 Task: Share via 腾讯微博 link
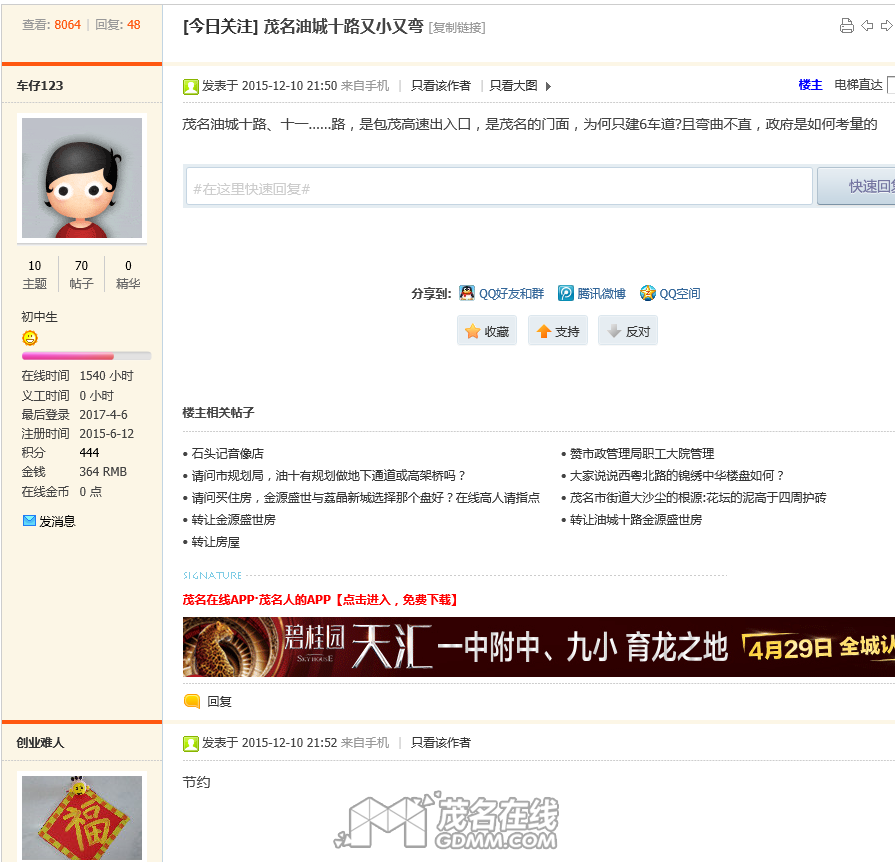click(601, 293)
